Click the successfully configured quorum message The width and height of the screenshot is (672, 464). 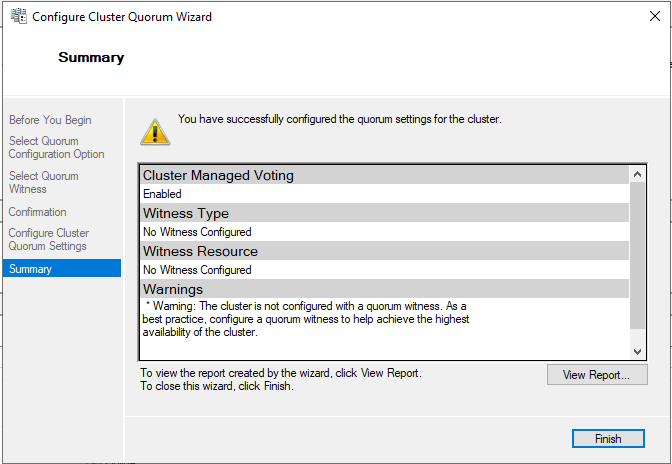click(x=339, y=119)
